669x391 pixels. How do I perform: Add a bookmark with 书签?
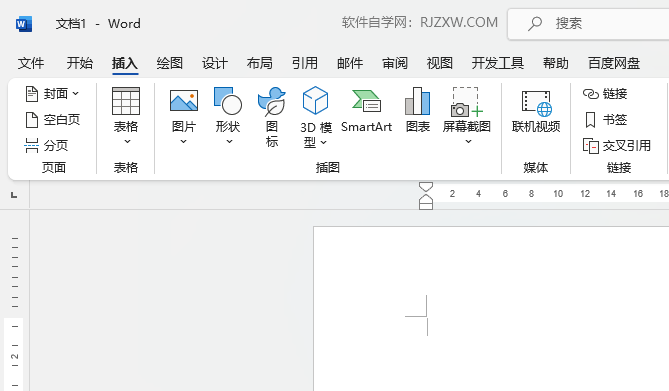605,120
